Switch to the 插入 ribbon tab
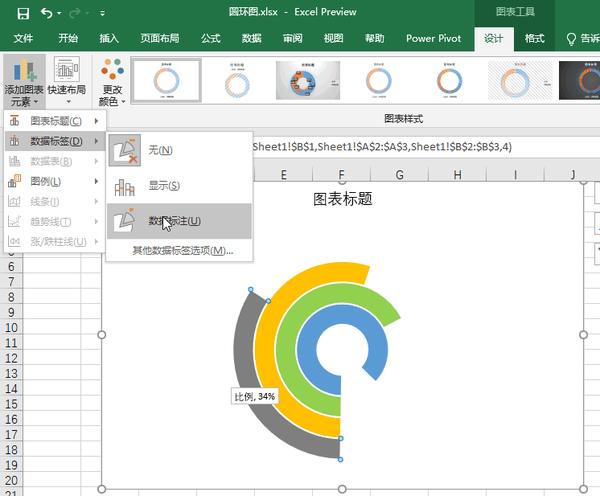The height and width of the screenshot is (496, 600). pos(109,38)
